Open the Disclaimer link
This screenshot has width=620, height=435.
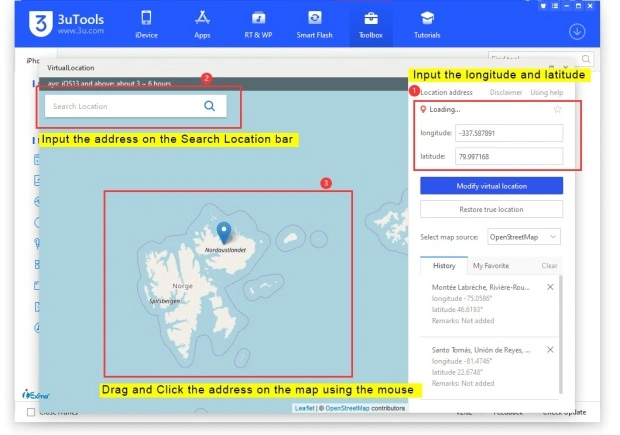point(506,92)
